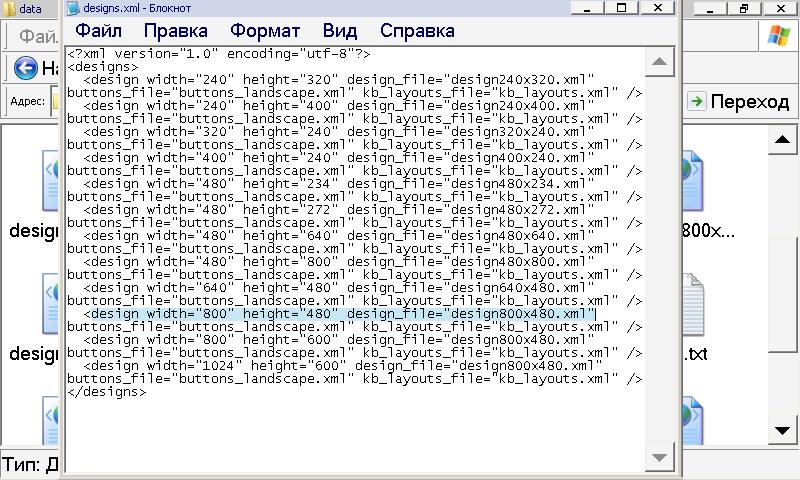The image size is (800, 480).
Task: Select the design file icon at upper left
Action: click(x=50, y=180)
